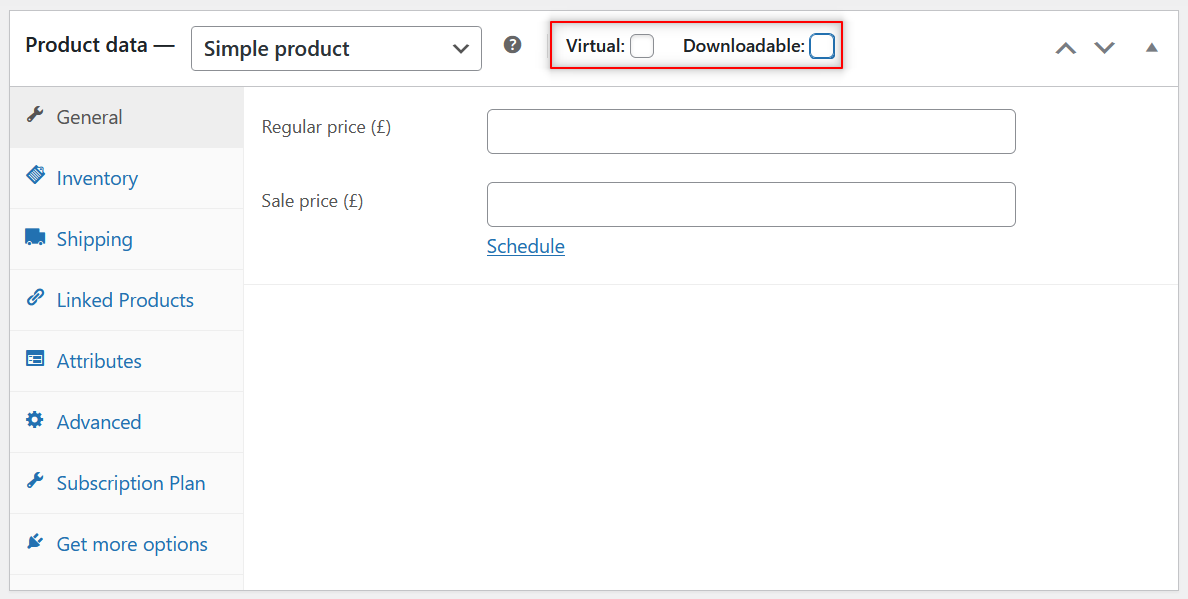Screen dimensions: 1188x599
Task: Click the Linked Products chain icon
Action: click(36, 299)
